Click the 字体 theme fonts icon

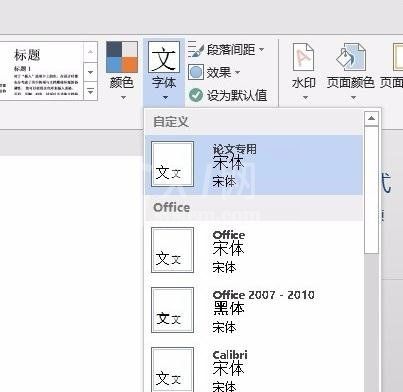tap(164, 57)
